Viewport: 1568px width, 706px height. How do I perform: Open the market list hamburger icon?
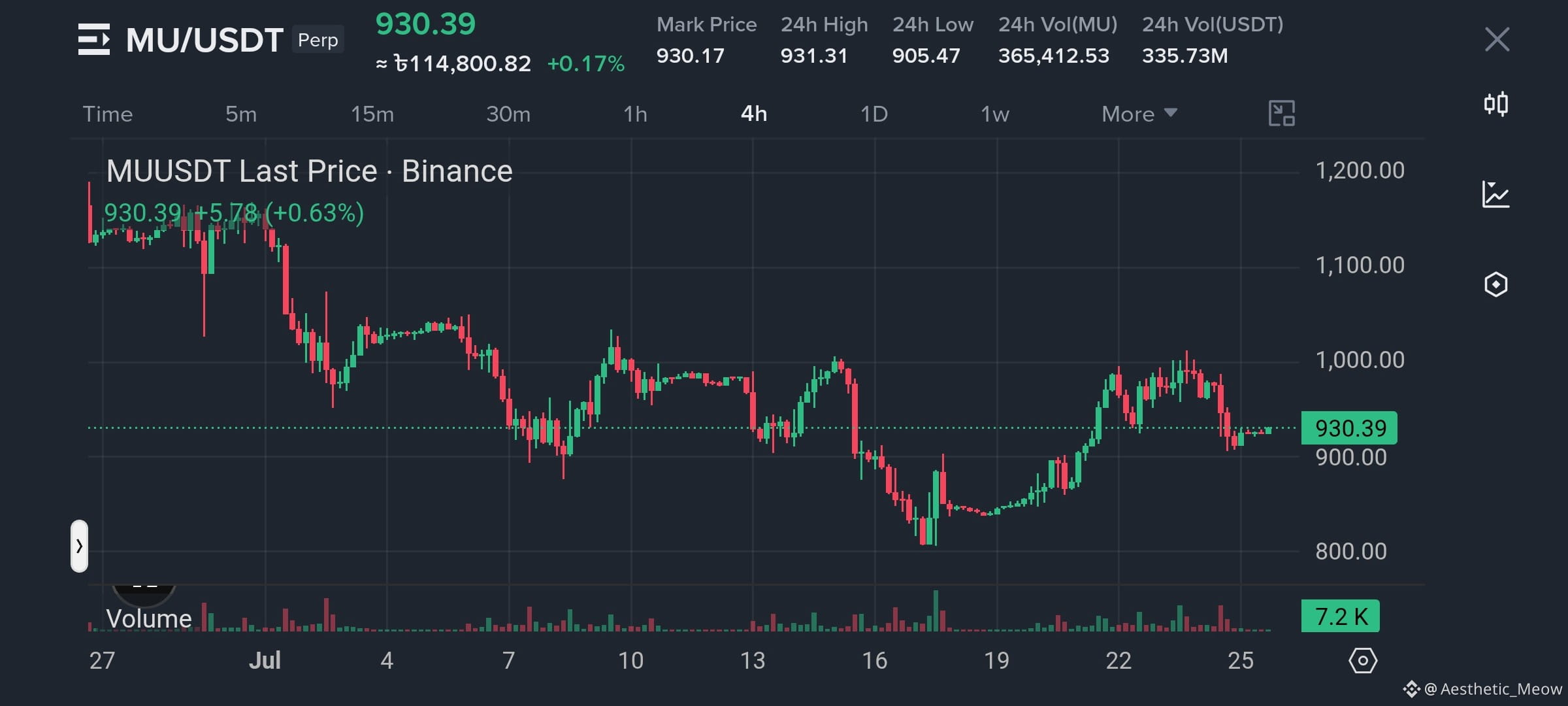94,39
